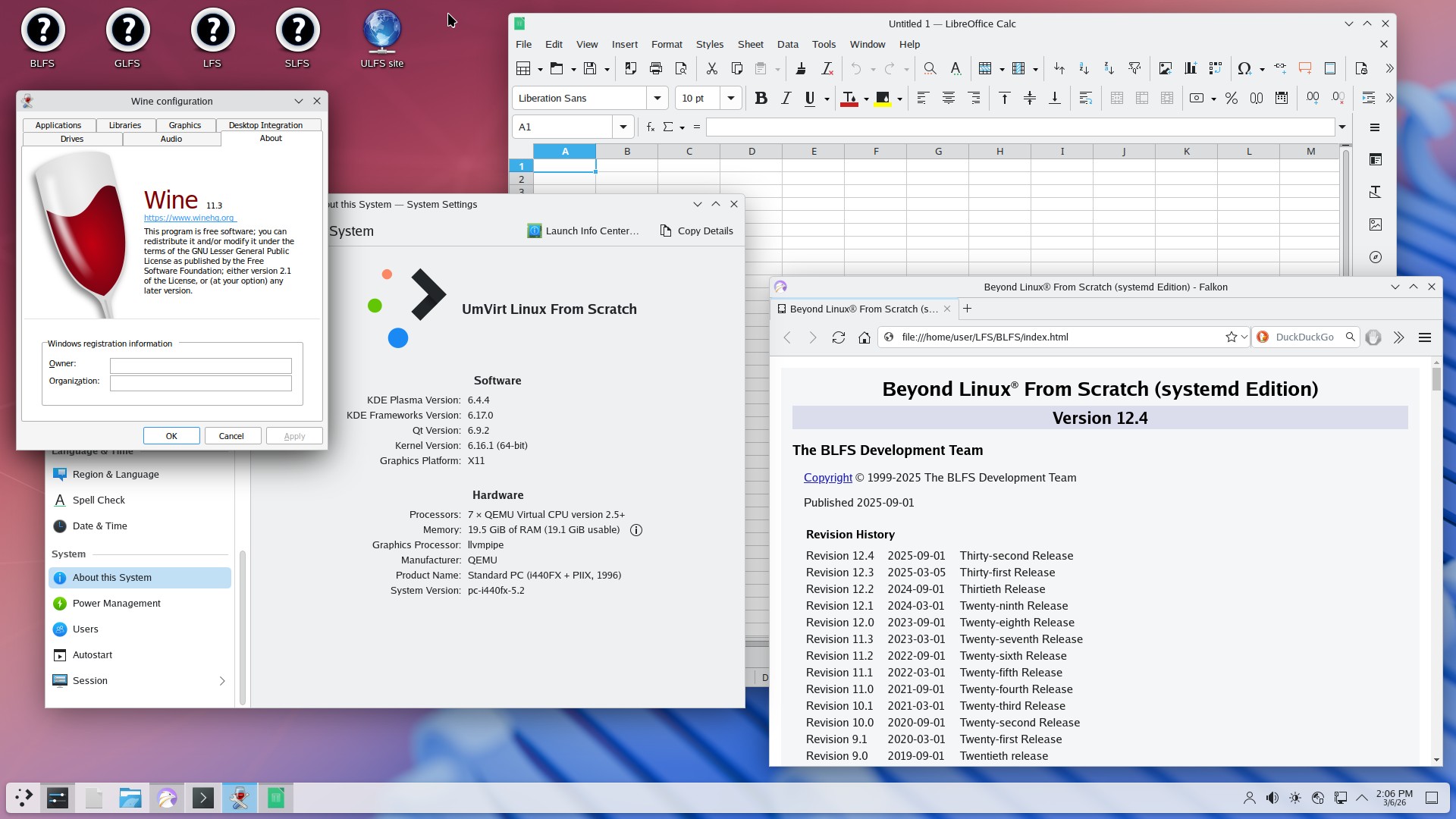Open the Copyright link in BLFS page

pyautogui.click(x=827, y=478)
